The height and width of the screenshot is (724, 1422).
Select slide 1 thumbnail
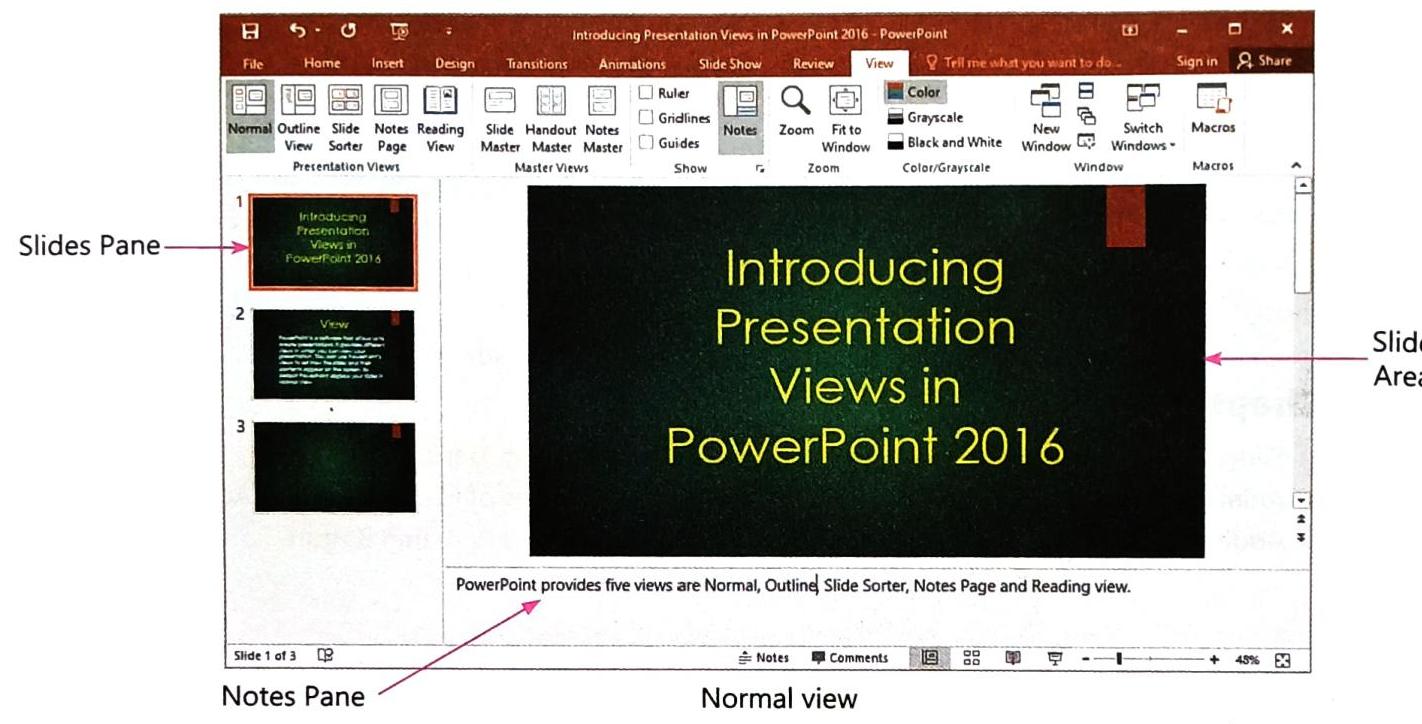(332, 243)
